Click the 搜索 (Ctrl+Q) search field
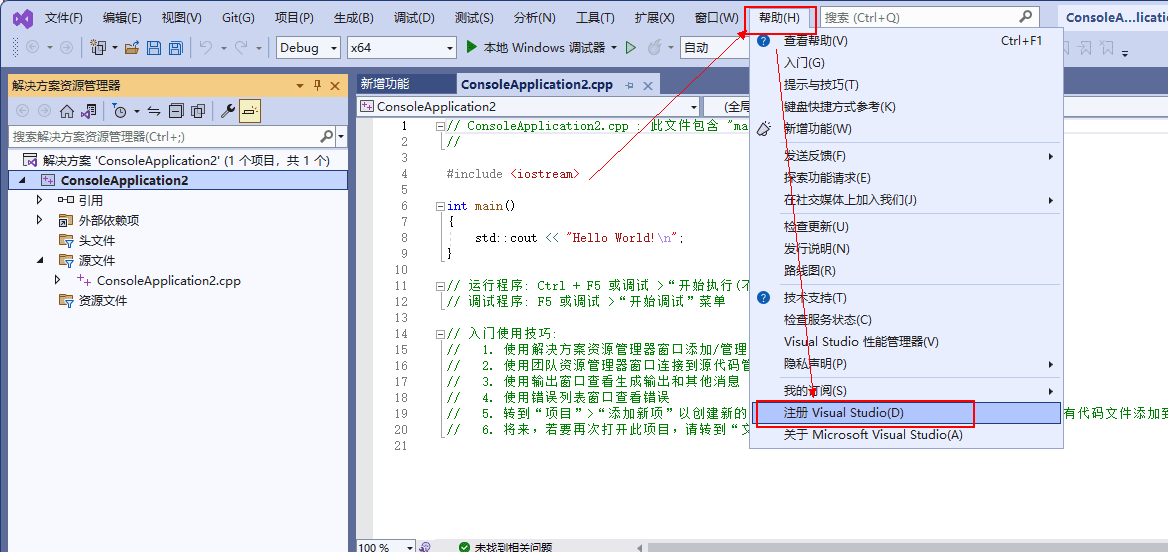Viewport: 1168px width, 552px height. (930, 16)
